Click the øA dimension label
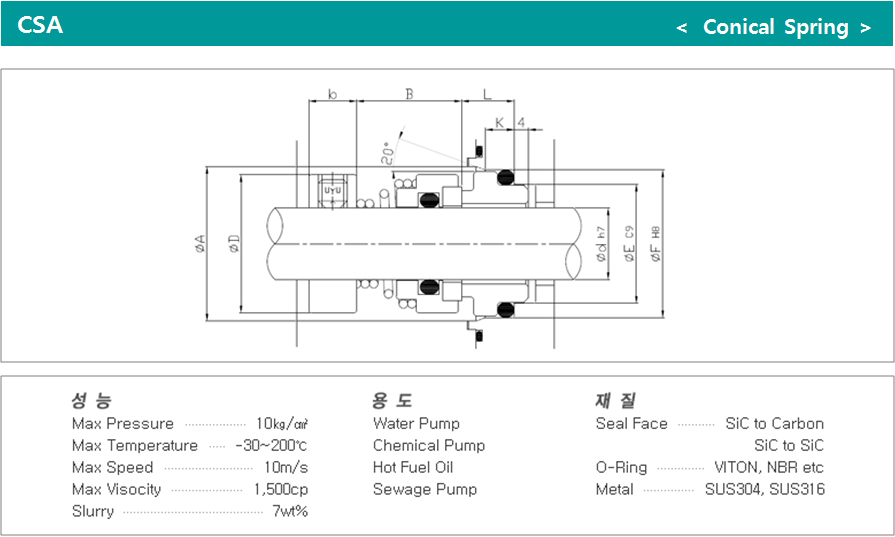This screenshot has width=895, height=537. click(x=200, y=244)
